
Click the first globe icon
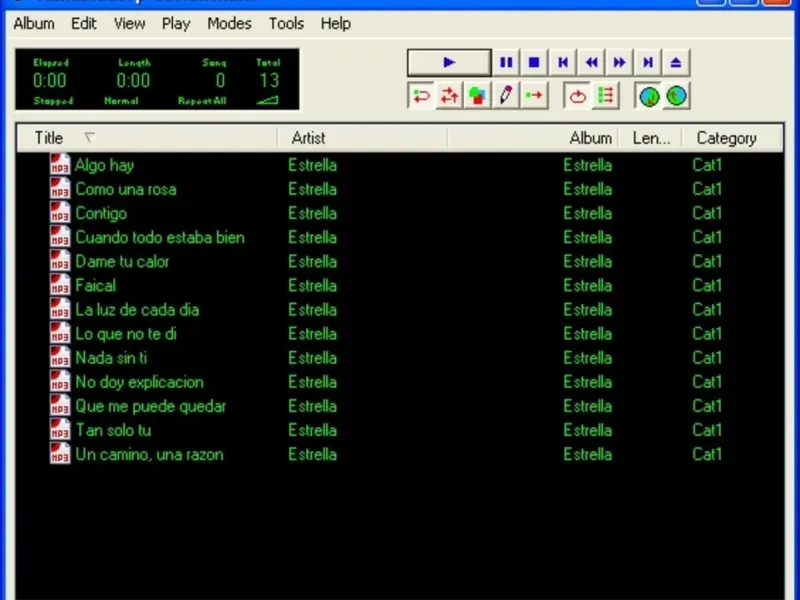click(x=649, y=96)
